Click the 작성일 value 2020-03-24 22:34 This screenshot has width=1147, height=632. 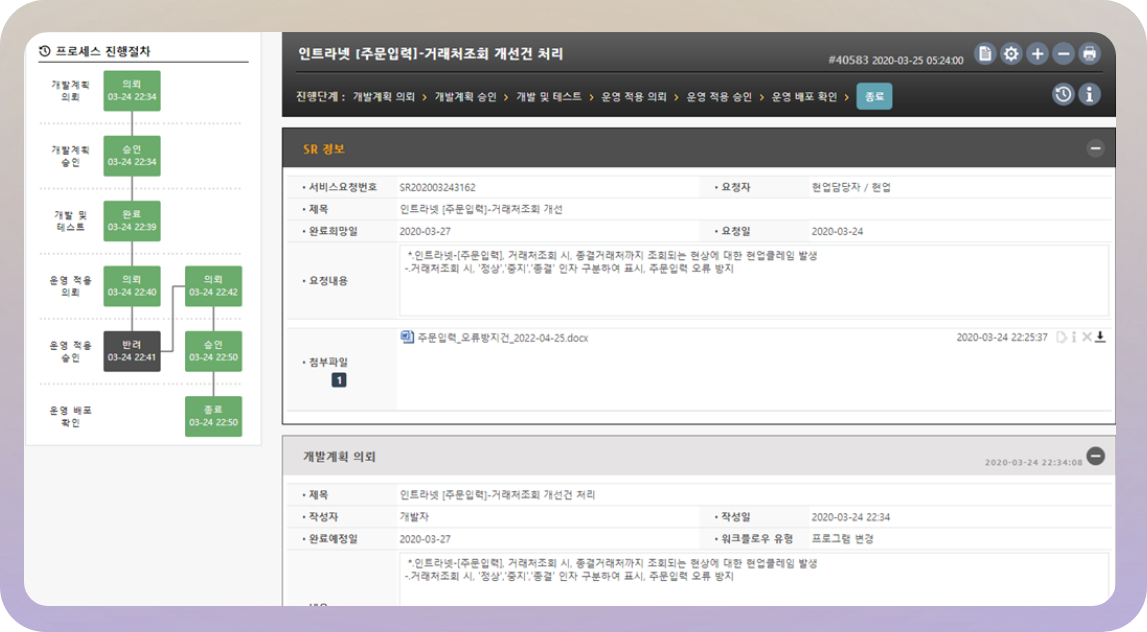[x=851, y=517]
